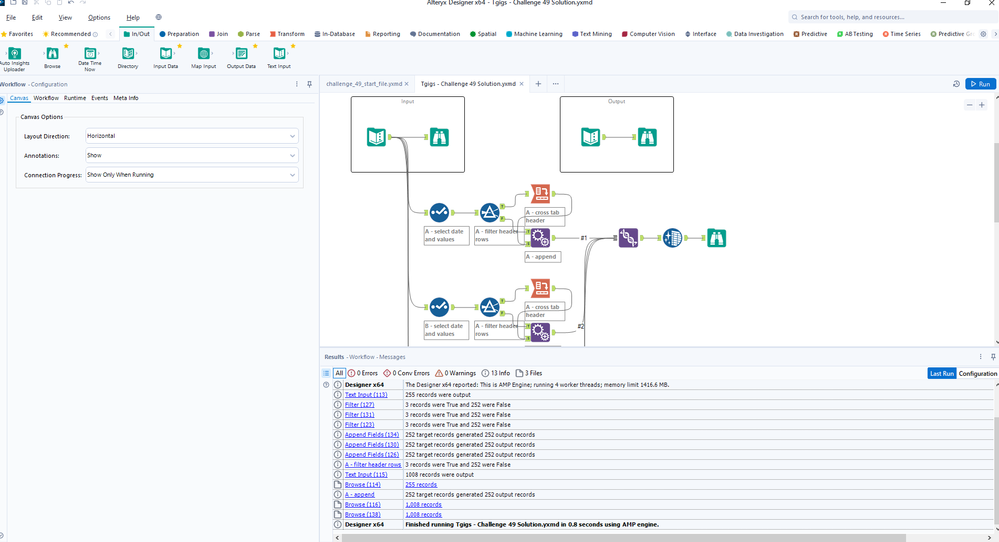
Task: Click the Text Input node in Output container
Action: click(591, 137)
